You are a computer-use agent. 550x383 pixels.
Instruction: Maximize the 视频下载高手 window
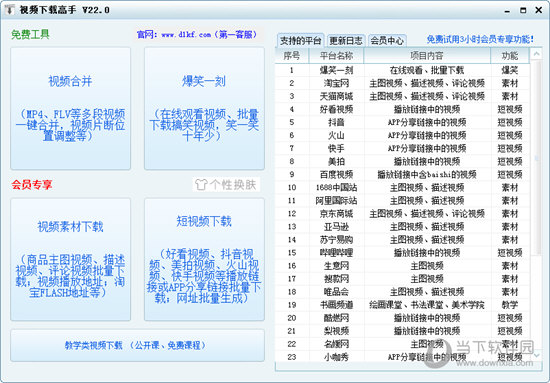pyautogui.click(x=523, y=11)
